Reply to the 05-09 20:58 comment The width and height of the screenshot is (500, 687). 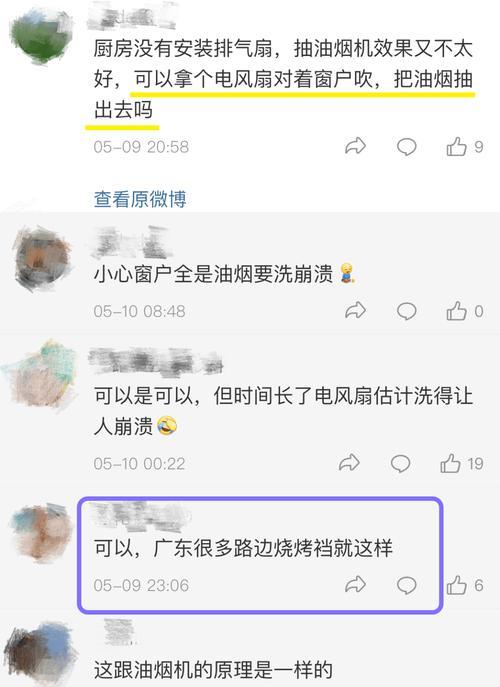(x=406, y=147)
